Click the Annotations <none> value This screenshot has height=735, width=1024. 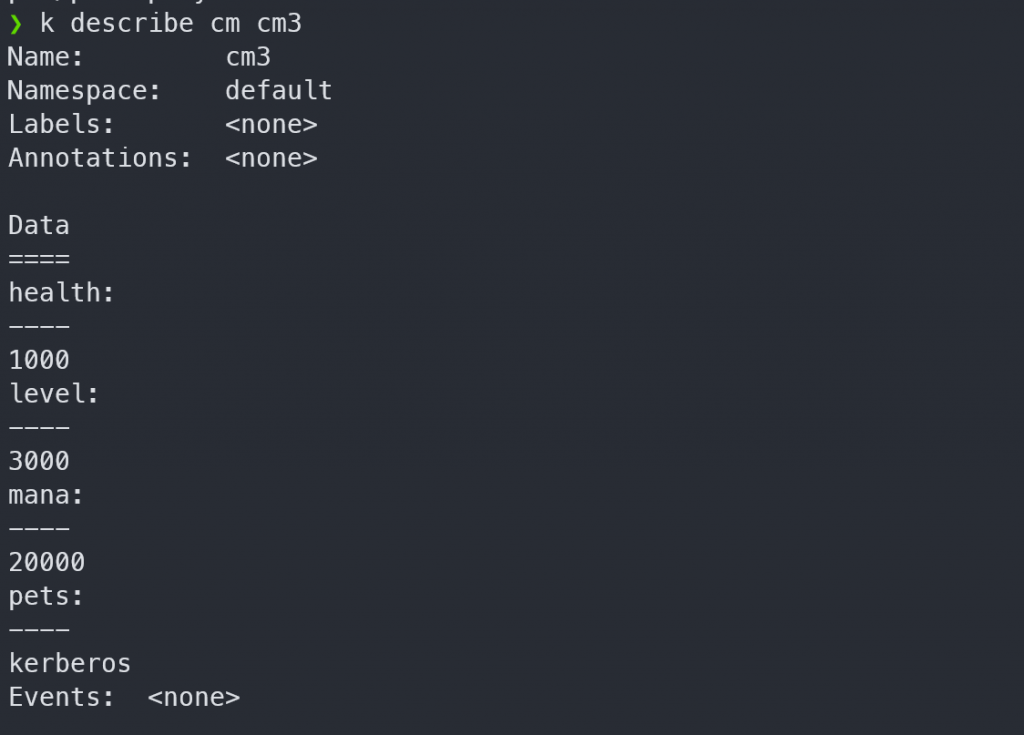click(272, 158)
